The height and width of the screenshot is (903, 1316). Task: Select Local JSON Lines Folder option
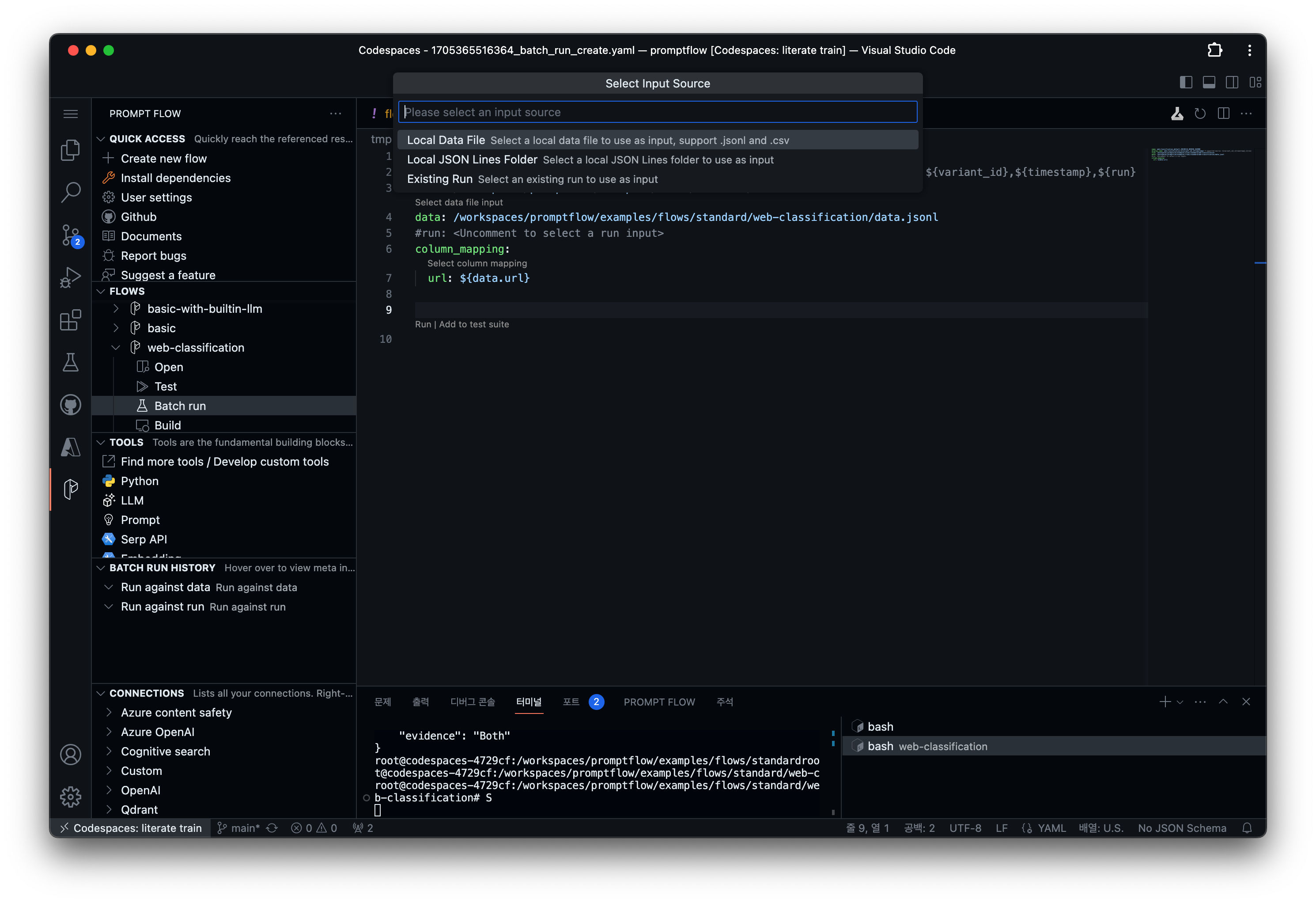(658, 160)
